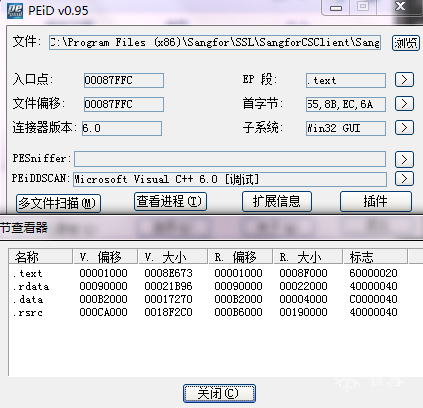Sort by the 标志 column header
Image resolution: width=423 pixels, height=408 pixels.
click(376, 257)
